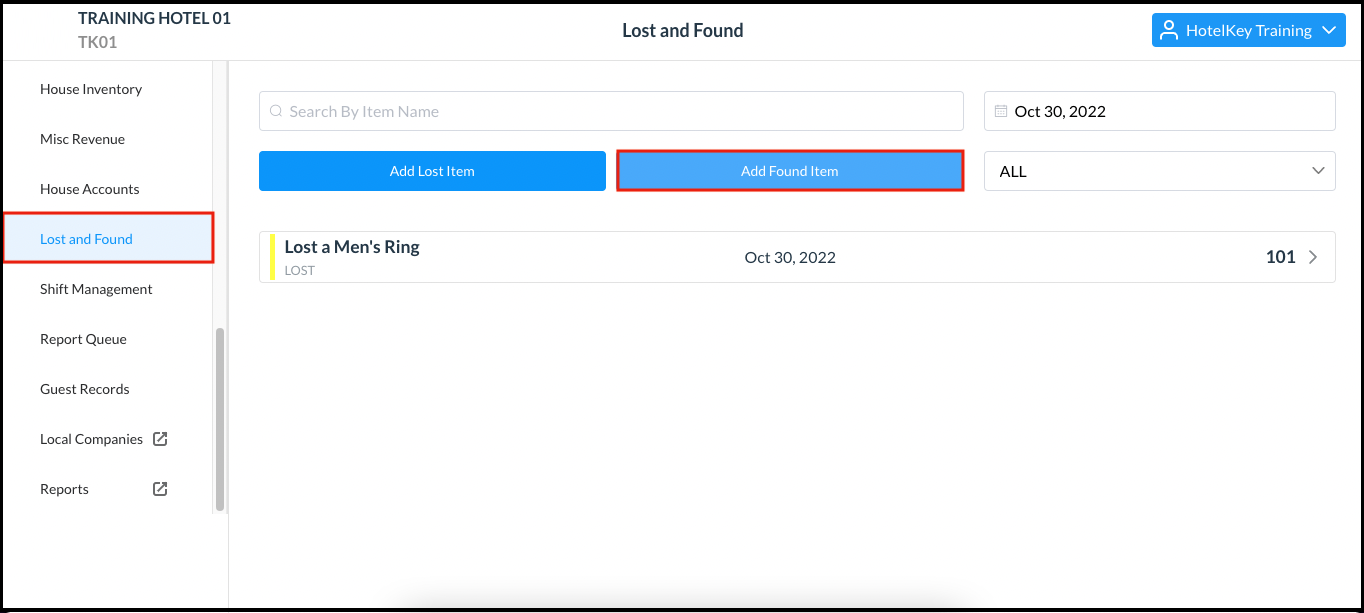This screenshot has width=1364, height=613.
Task: Click the chevron on the HotelKey Training account menu
Action: [x=1329, y=30]
